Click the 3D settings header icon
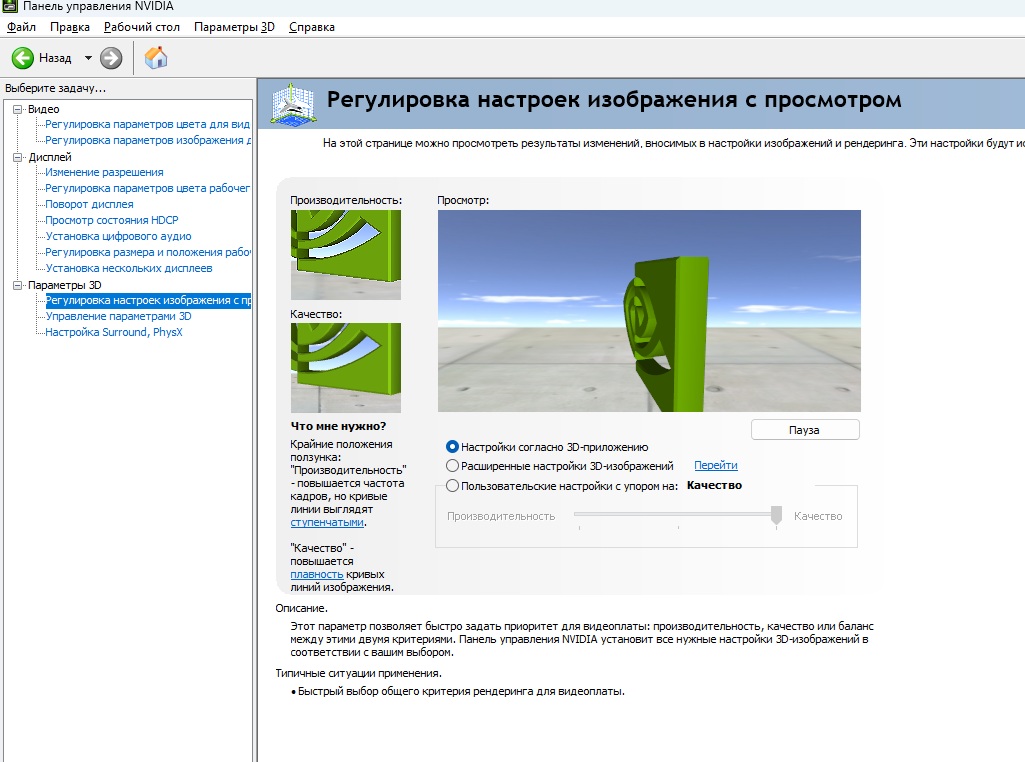 coord(294,103)
